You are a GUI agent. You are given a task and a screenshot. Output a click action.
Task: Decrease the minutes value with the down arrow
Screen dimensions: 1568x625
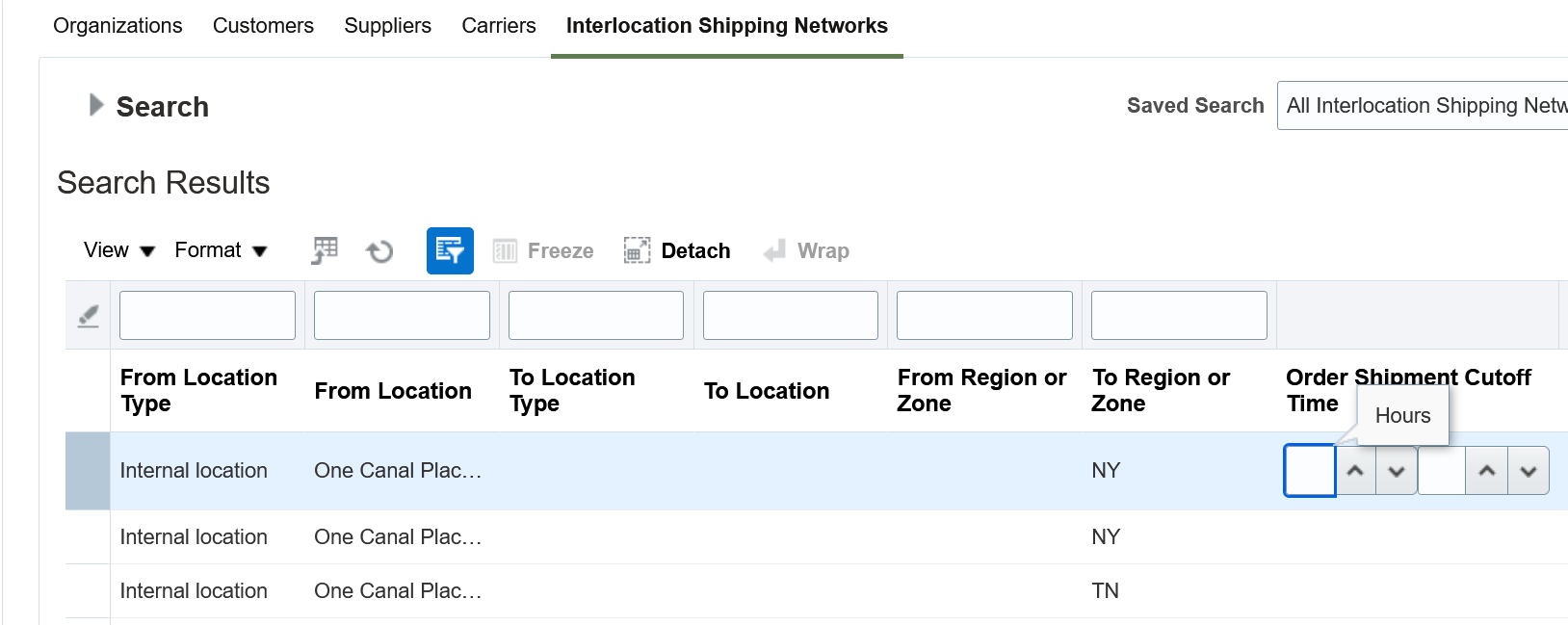tap(1529, 471)
